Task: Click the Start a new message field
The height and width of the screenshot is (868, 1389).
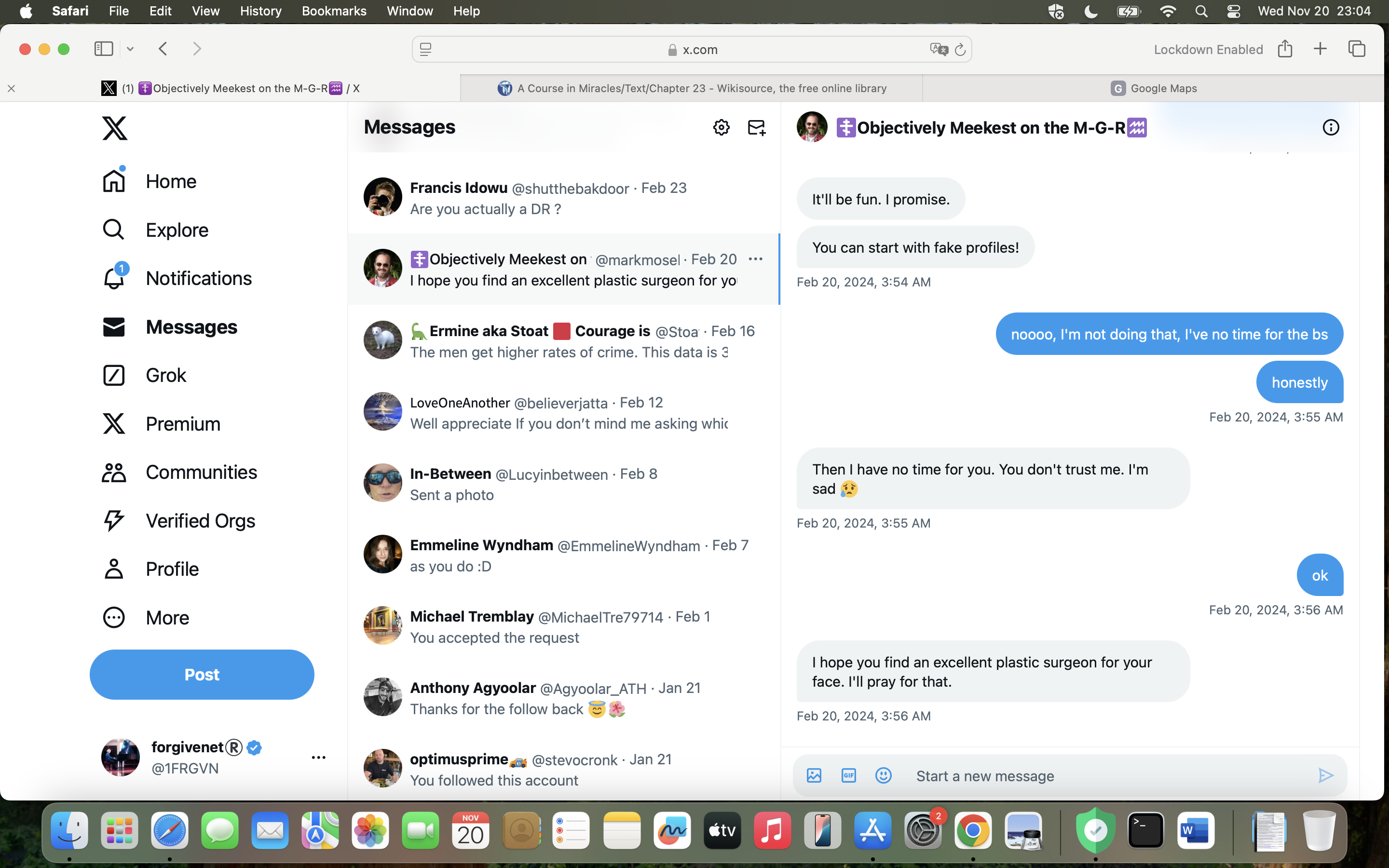Action: pos(1108,776)
